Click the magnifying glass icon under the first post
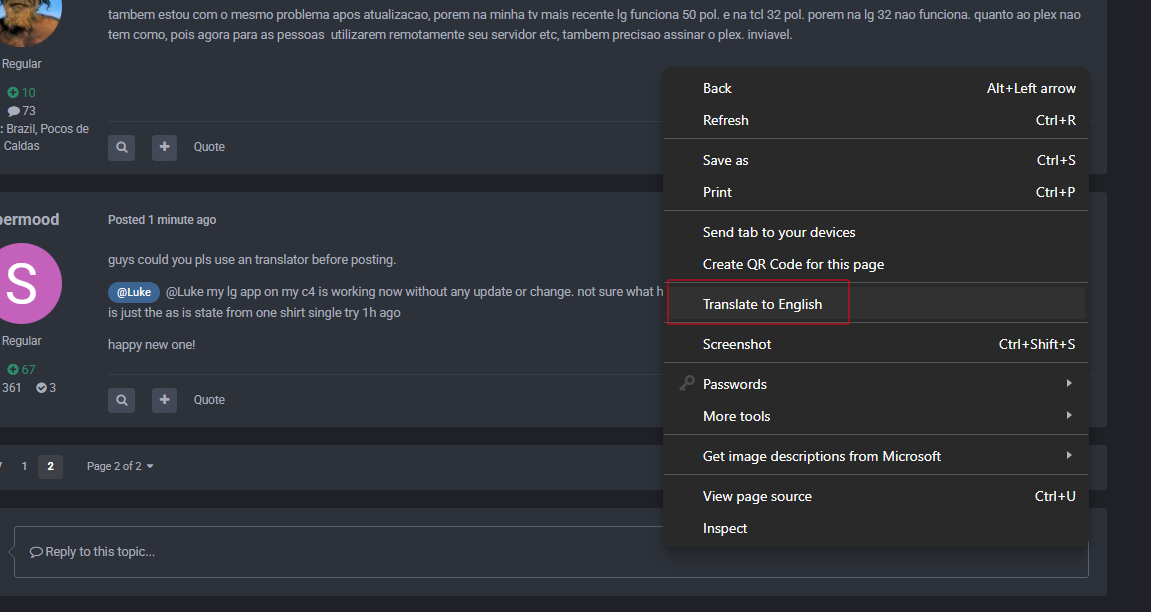The image size is (1151, 612). 121,147
